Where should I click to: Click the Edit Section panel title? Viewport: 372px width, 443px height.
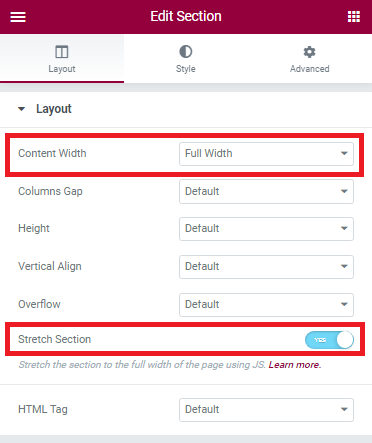click(x=186, y=16)
